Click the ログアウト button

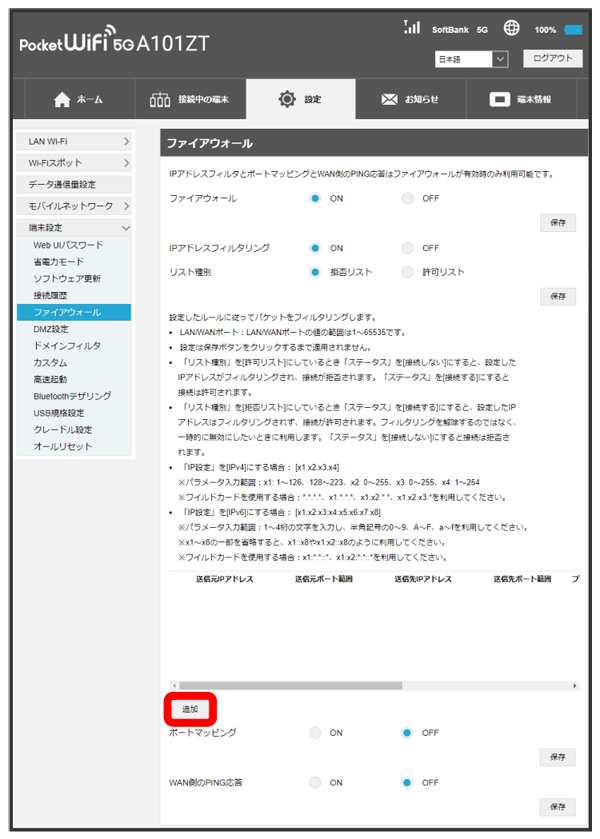[551, 59]
